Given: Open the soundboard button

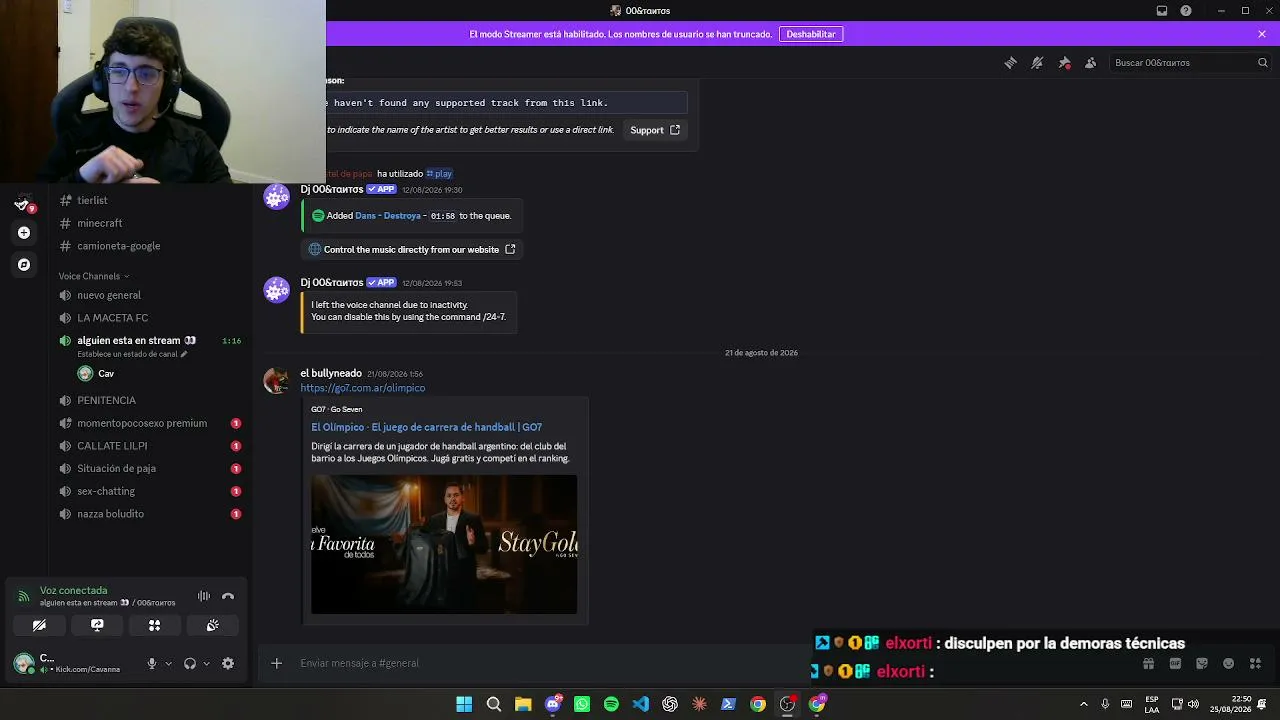Looking at the screenshot, I should coord(213,625).
